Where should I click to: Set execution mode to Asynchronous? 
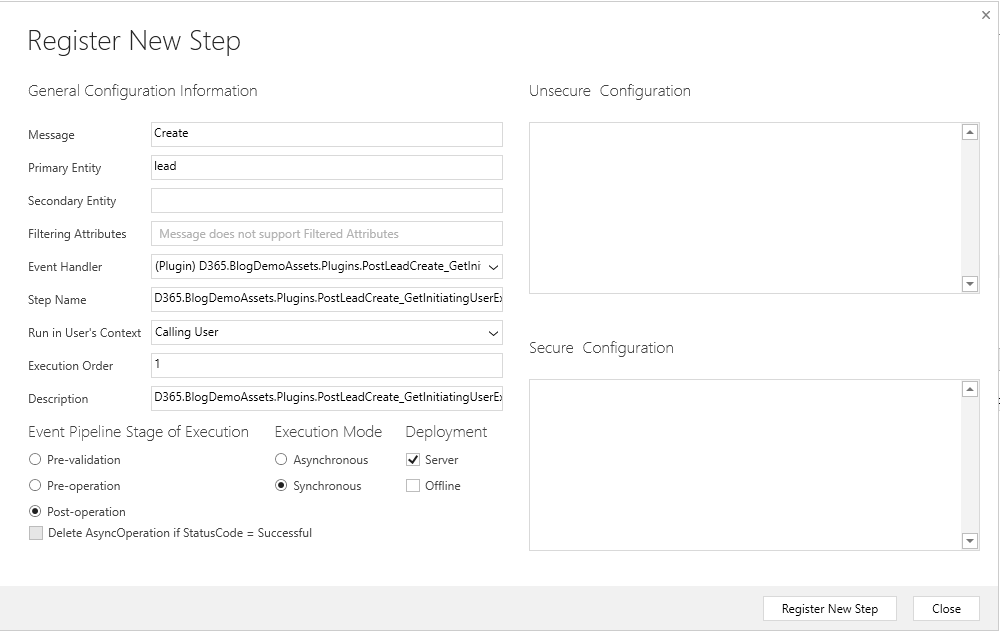tap(282, 460)
